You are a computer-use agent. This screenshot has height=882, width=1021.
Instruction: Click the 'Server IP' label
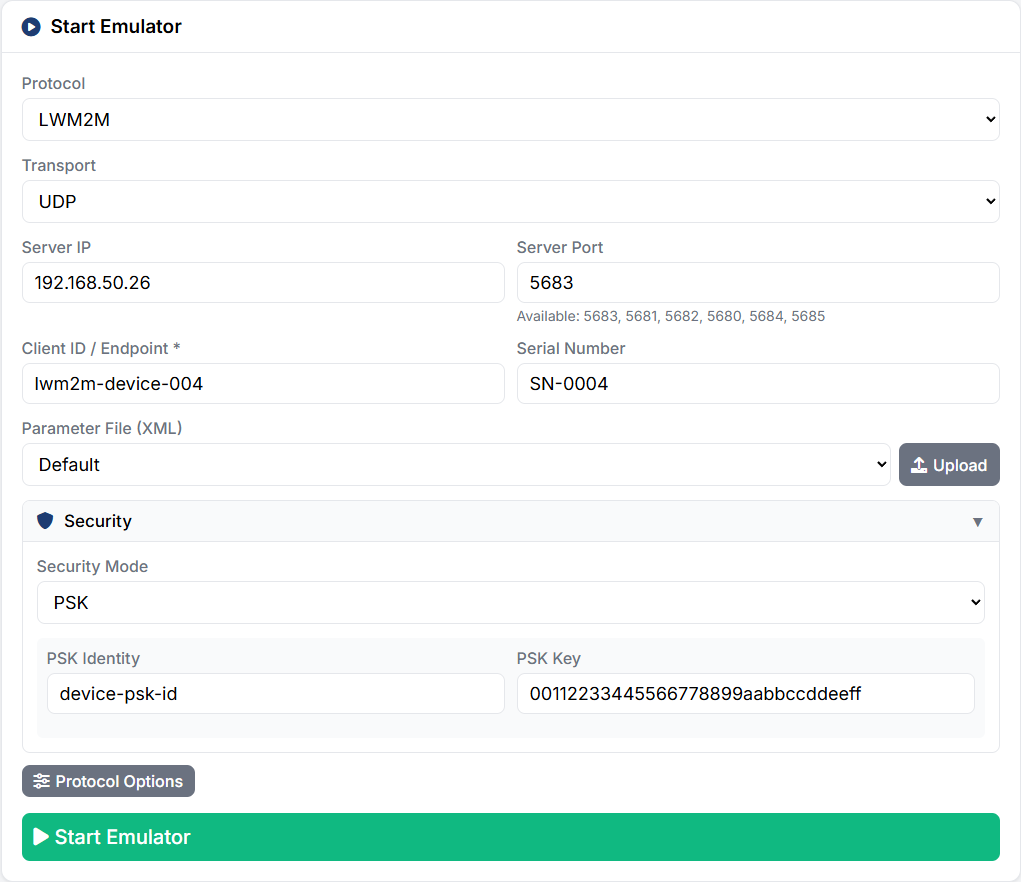56,247
